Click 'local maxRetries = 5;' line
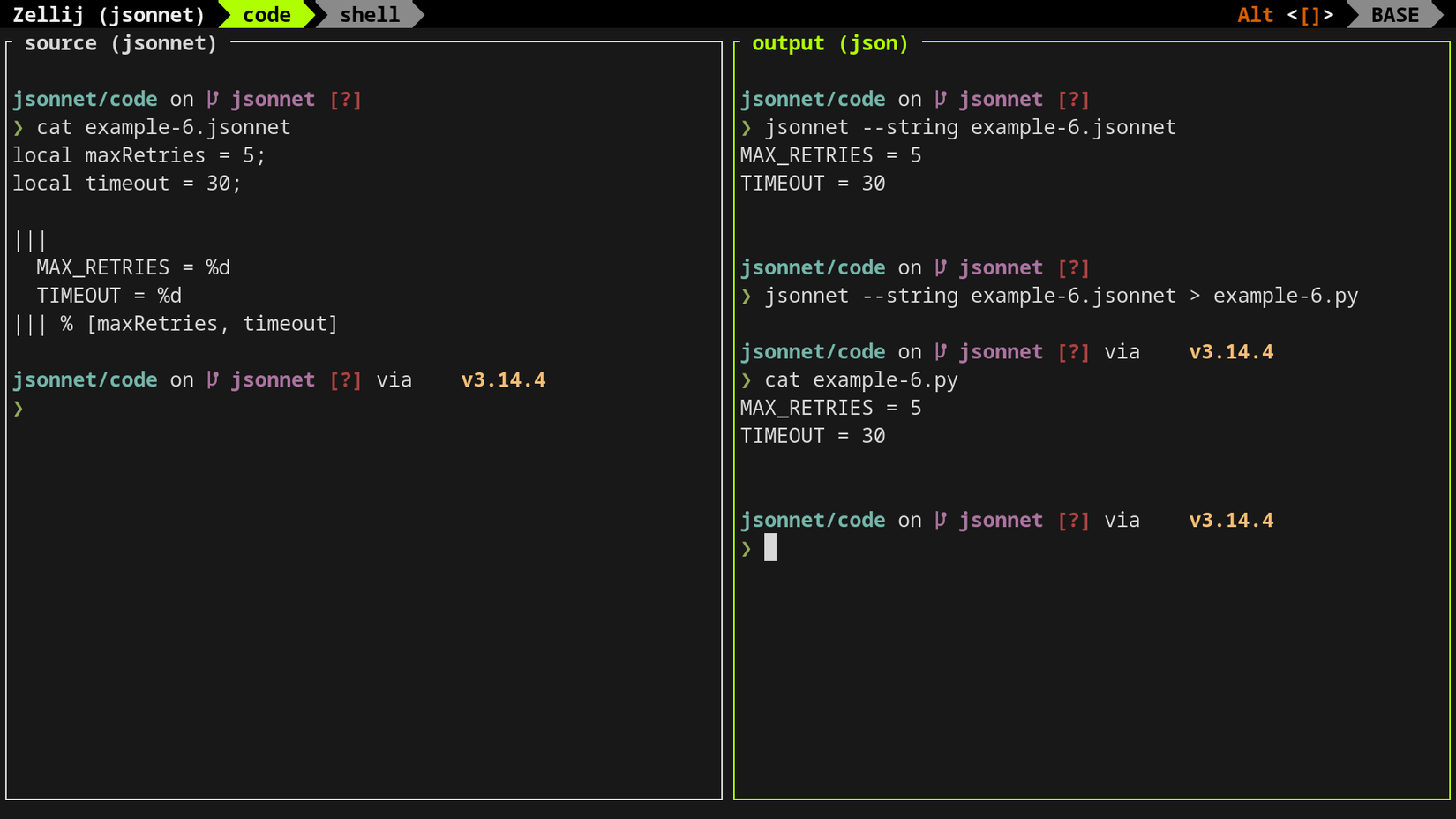The image size is (1456, 819). pyautogui.click(x=139, y=155)
